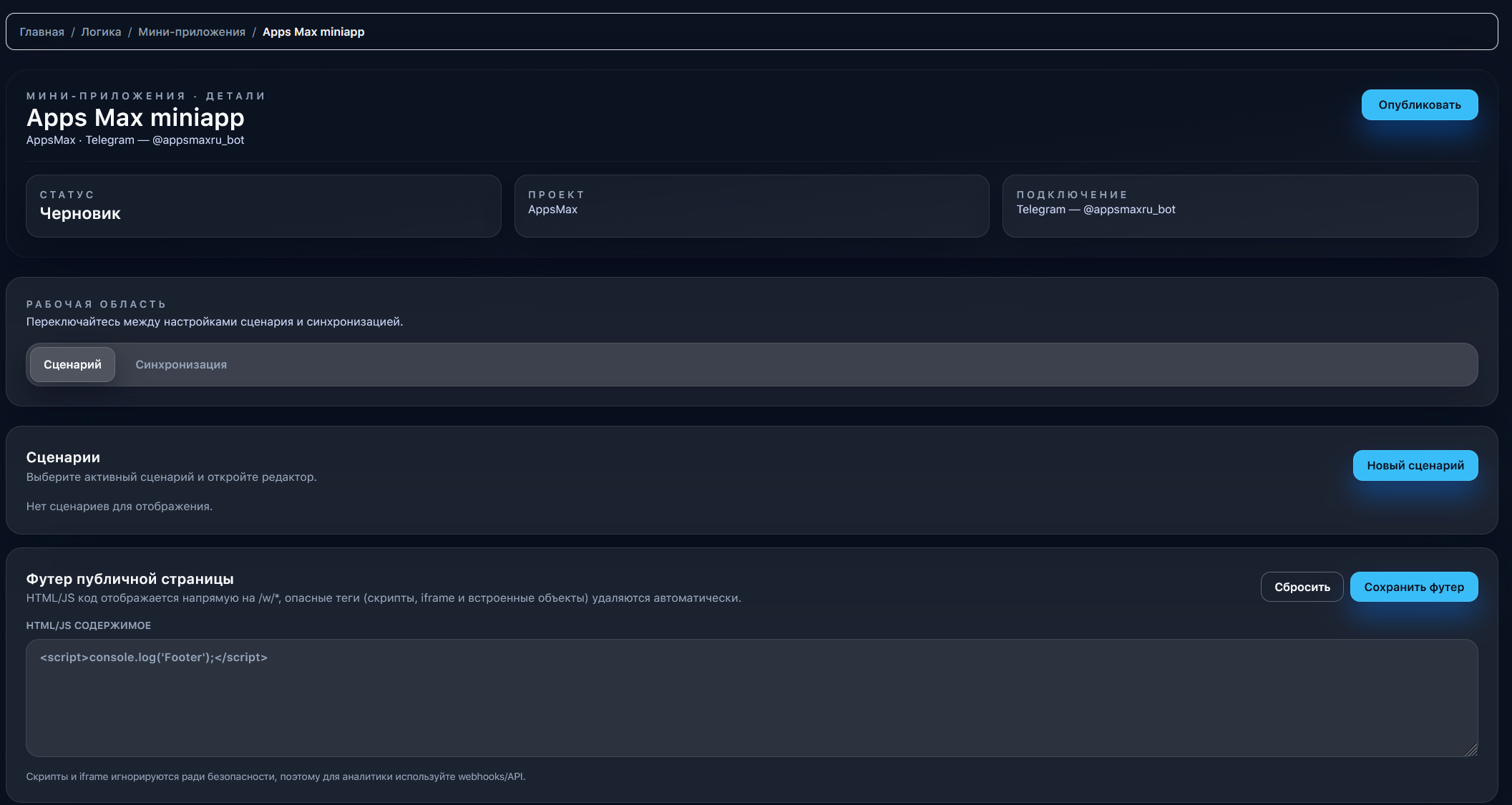Viewport: 1512px width, 805px height.
Task: Click the Футер публичной страницы heading
Action: (130, 580)
